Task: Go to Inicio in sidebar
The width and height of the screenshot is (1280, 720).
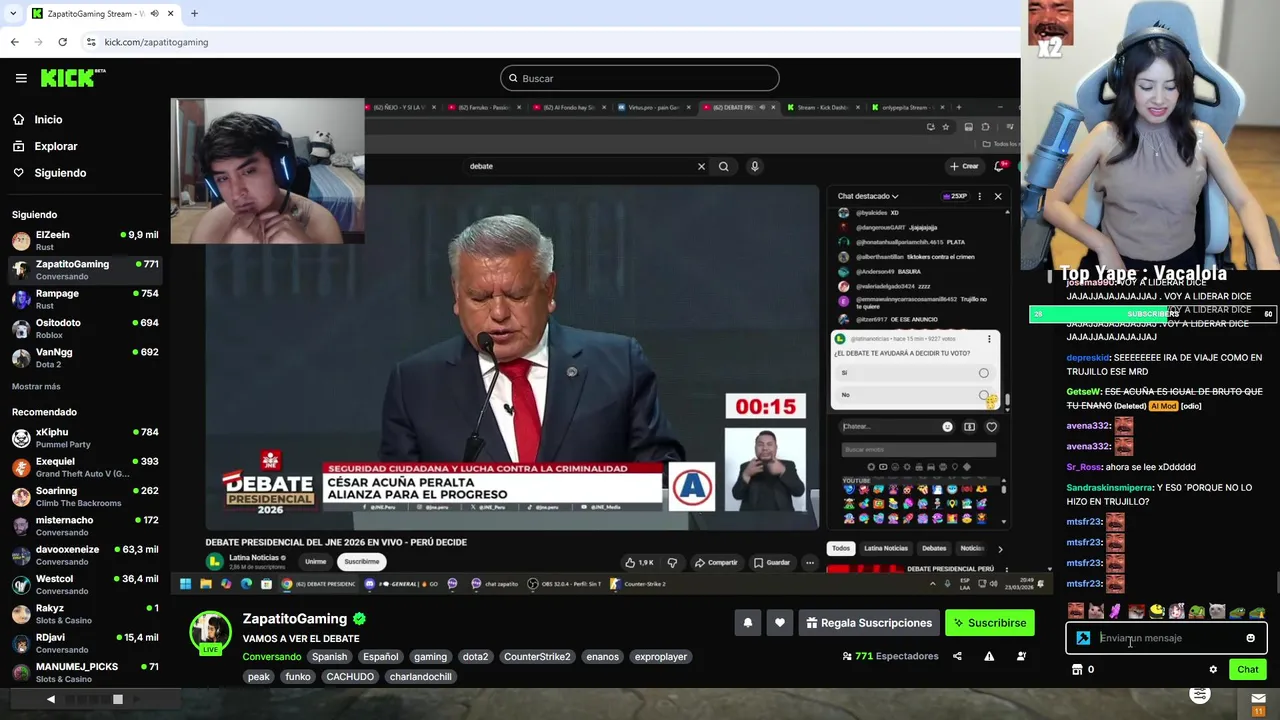Action: (x=48, y=119)
